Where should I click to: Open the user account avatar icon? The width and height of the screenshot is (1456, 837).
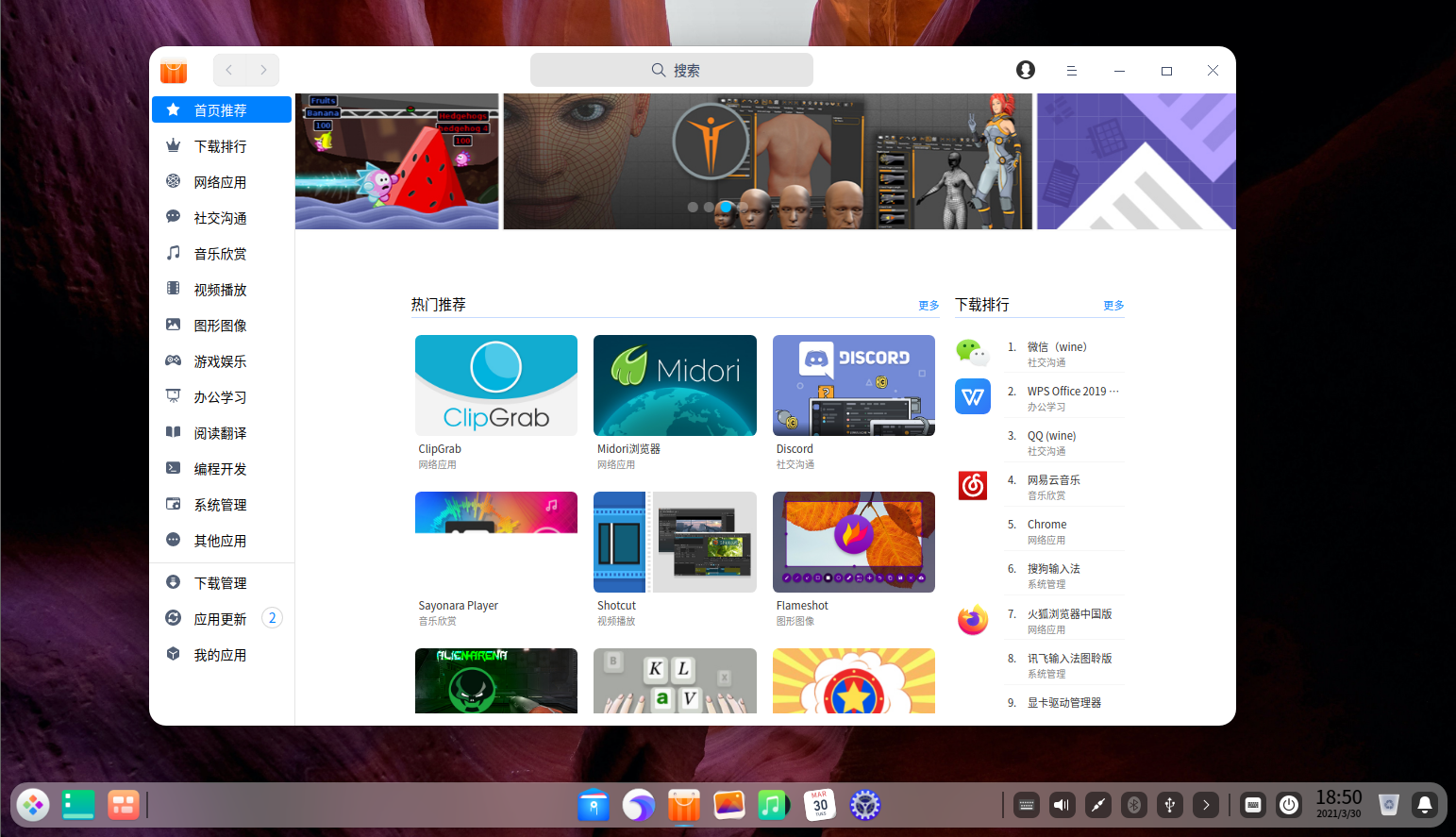(x=1026, y=70)
